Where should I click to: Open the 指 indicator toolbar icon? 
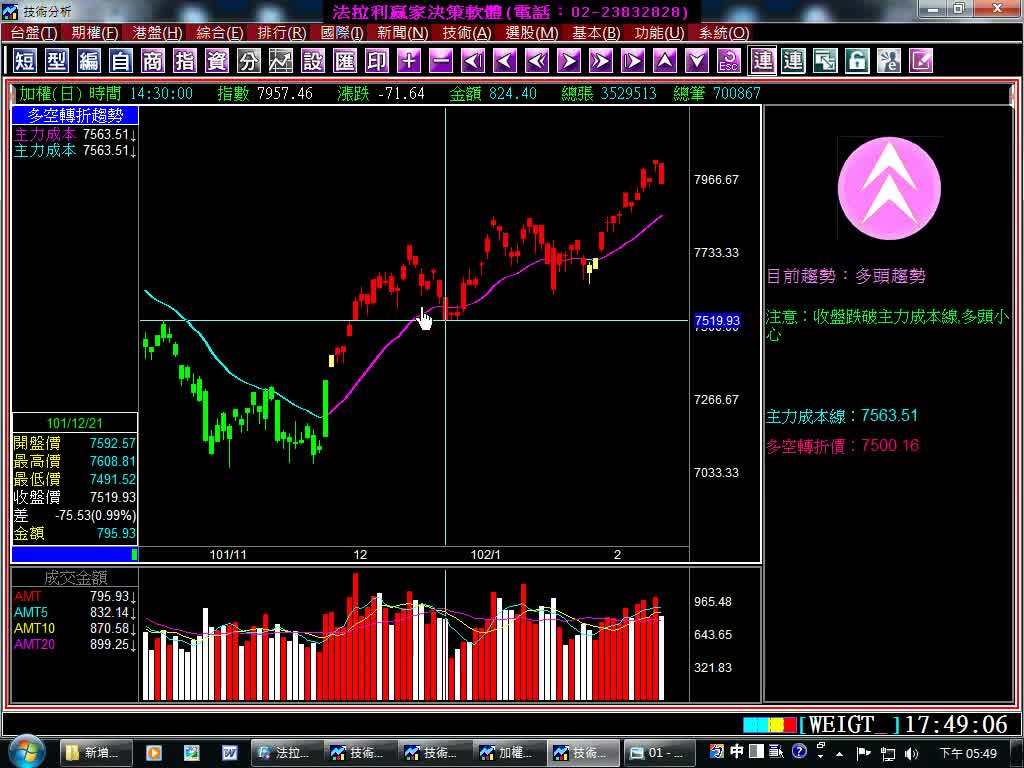coord(185,61)
